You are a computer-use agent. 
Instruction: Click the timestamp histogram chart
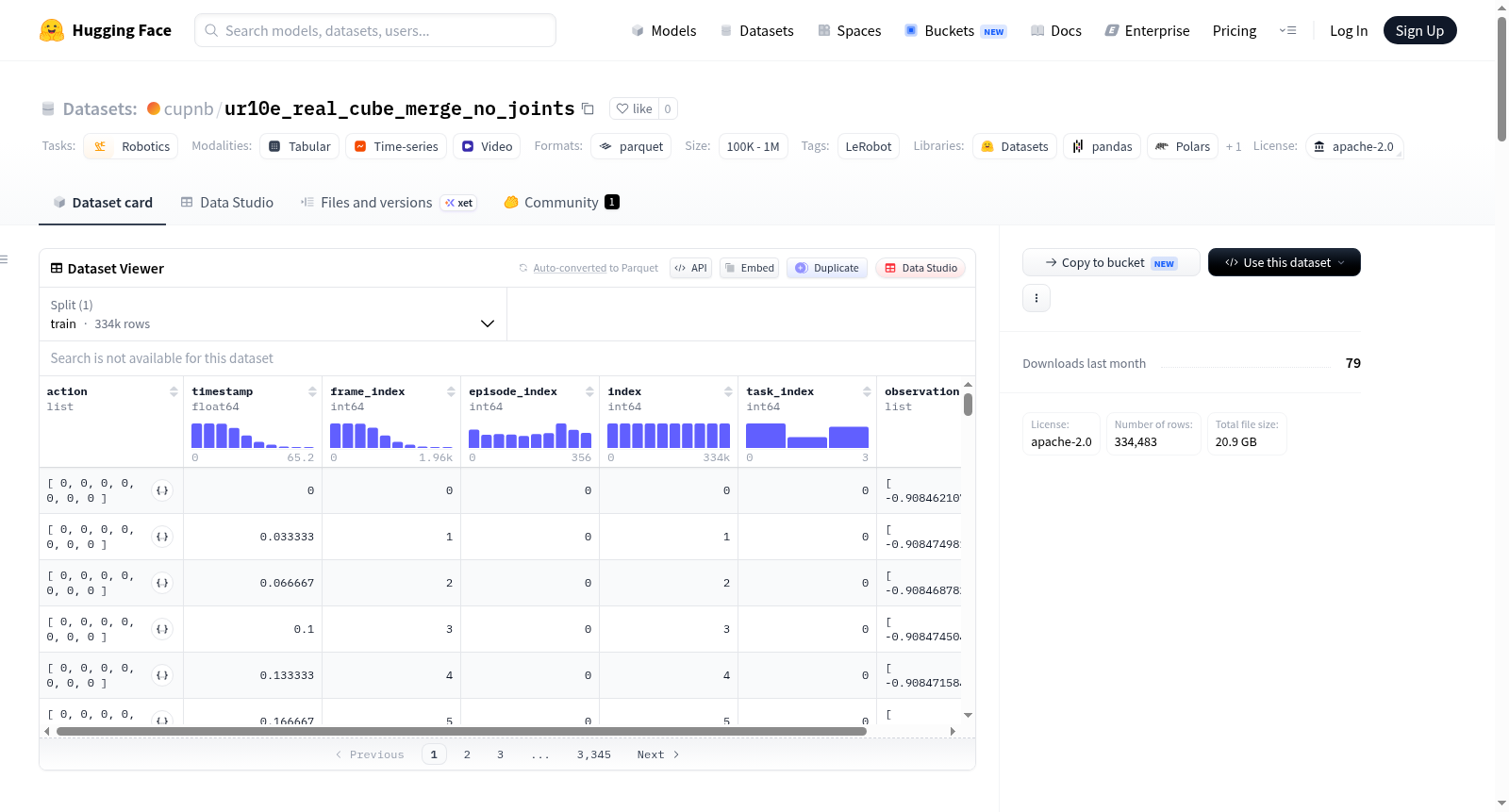pos(253,436)
